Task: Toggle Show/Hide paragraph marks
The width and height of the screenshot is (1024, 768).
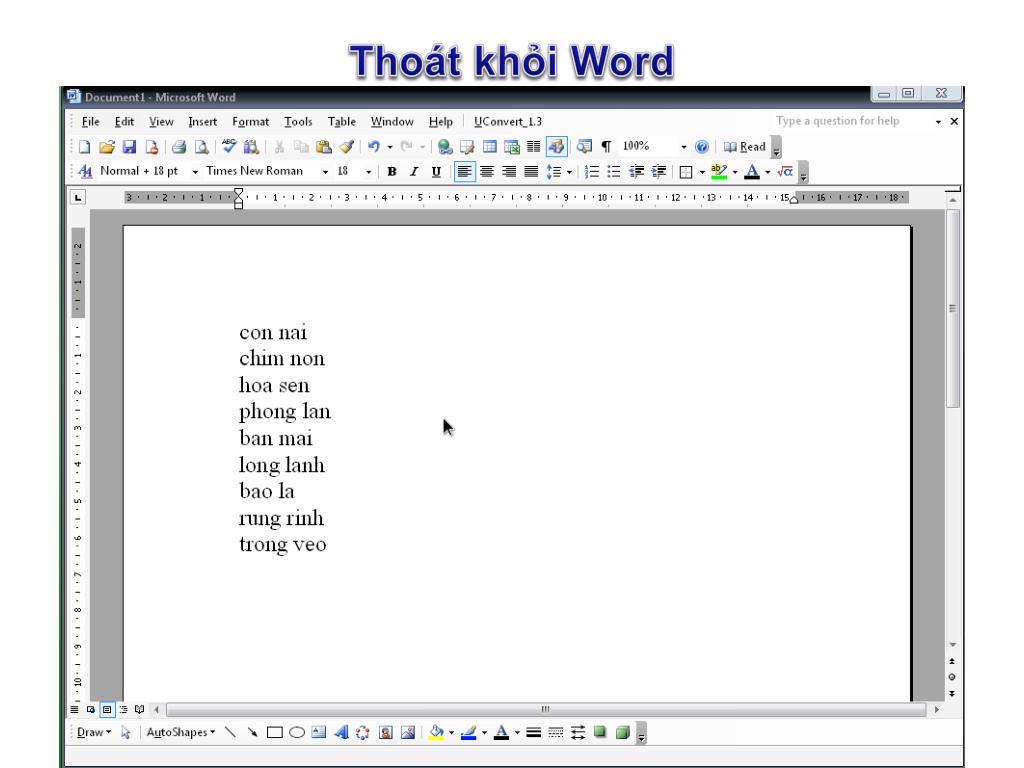Action: [x=606, y=147]
